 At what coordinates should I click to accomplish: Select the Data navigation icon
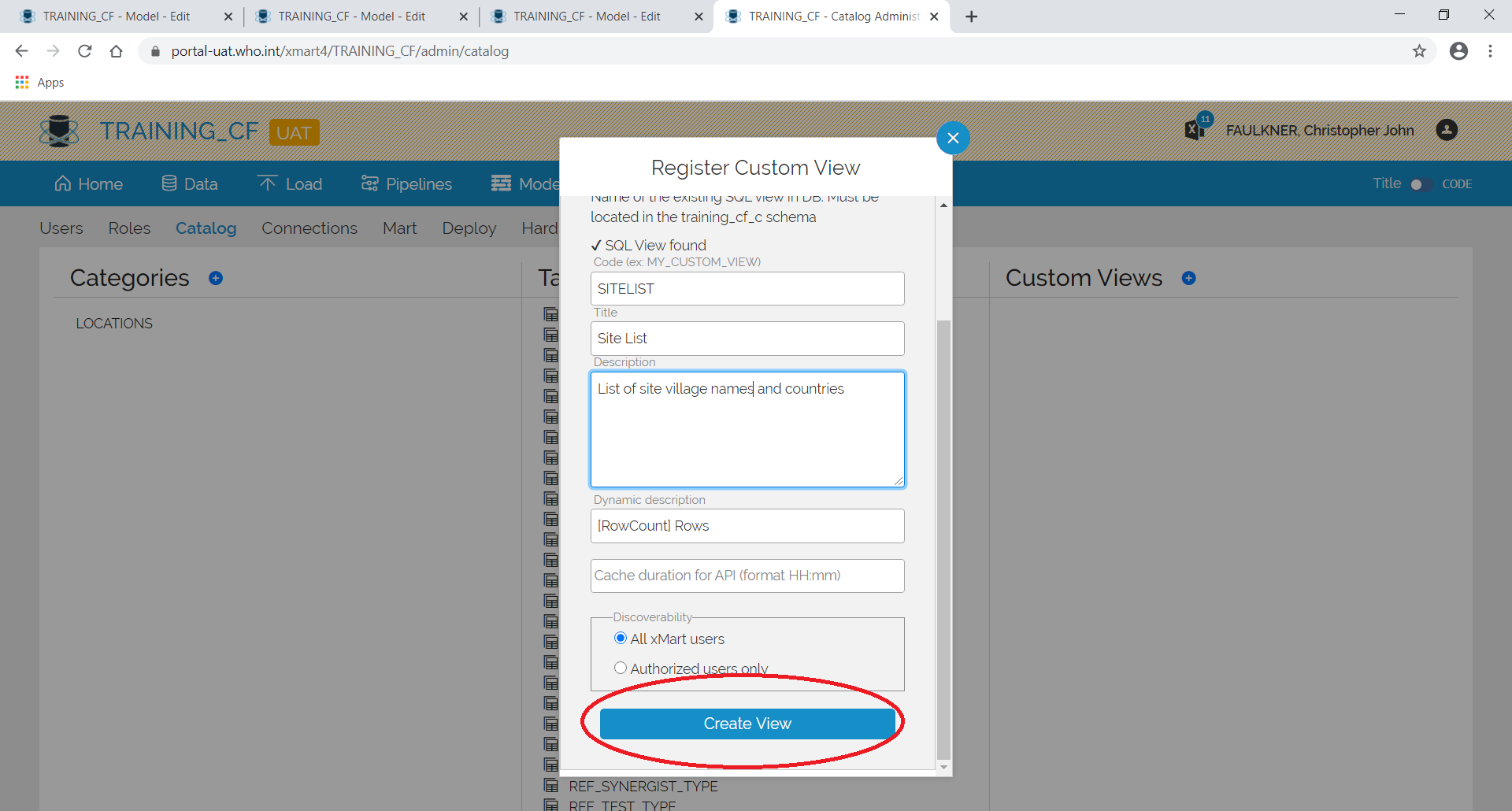pos(169,183)
